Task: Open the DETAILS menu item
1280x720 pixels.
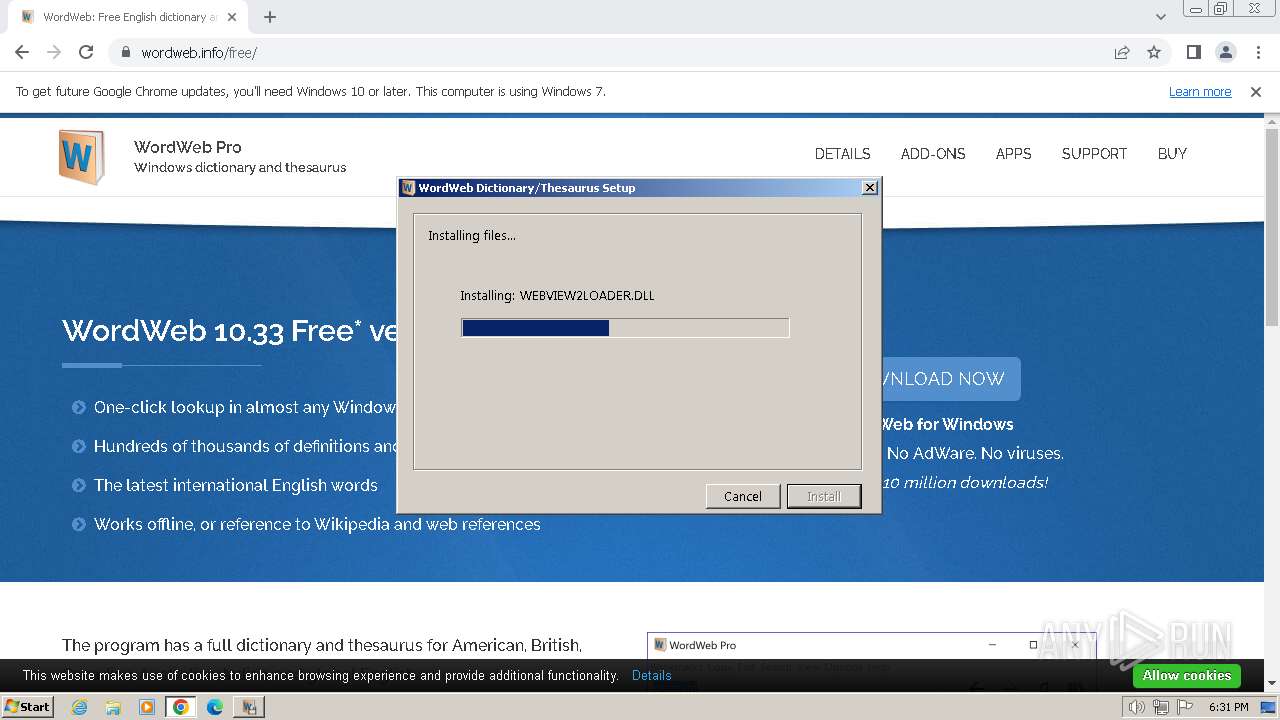Action: click(842, 154)
